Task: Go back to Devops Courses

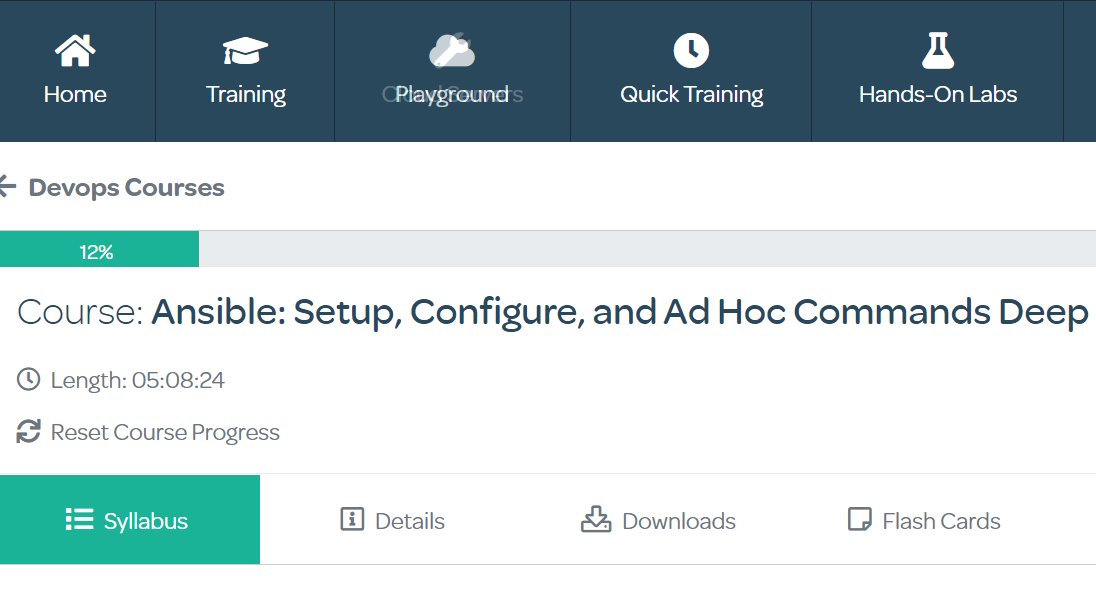Action: click(127, 187)
